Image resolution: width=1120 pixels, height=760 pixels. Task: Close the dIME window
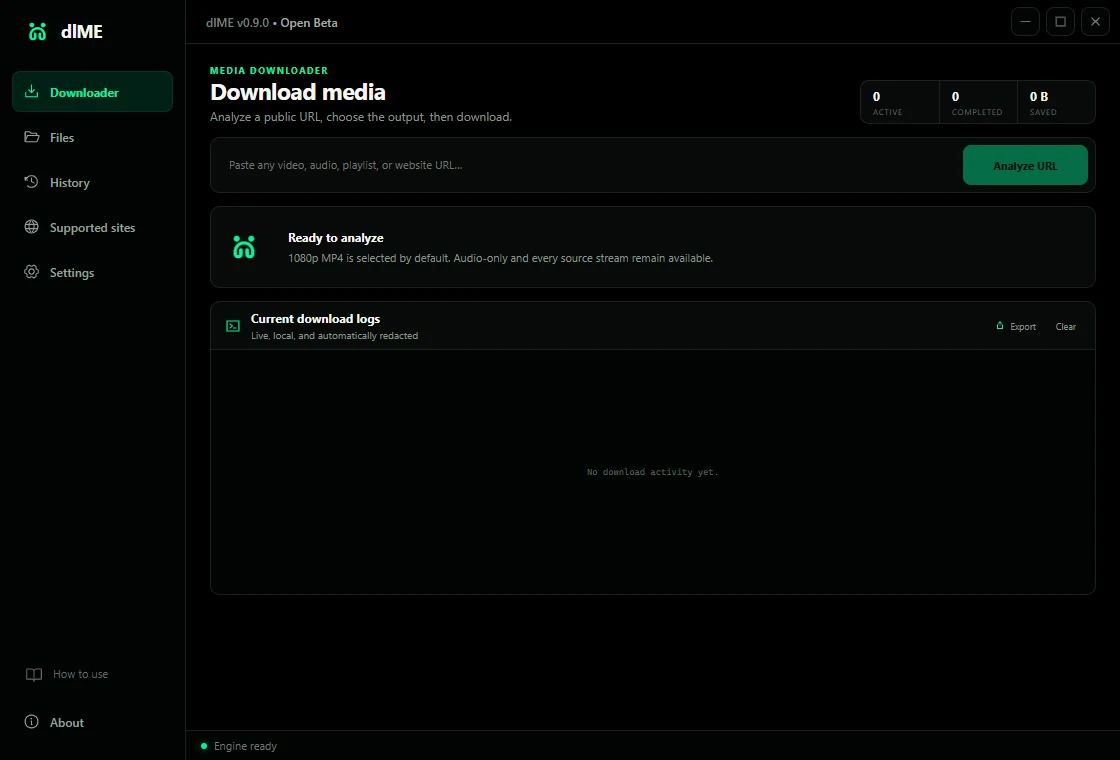(1095, 21)
